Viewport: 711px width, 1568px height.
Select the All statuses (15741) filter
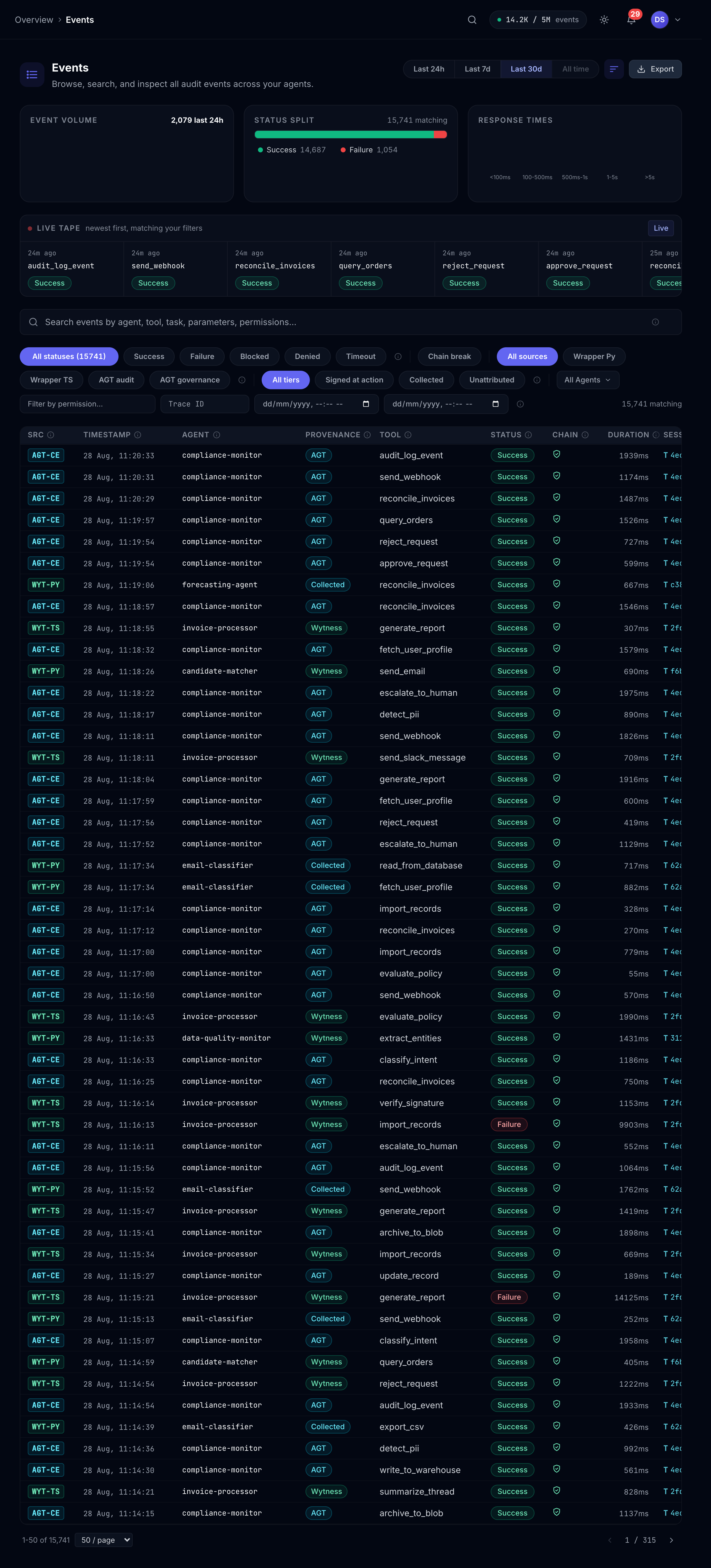pyautogui.click(x=69, y=357)
